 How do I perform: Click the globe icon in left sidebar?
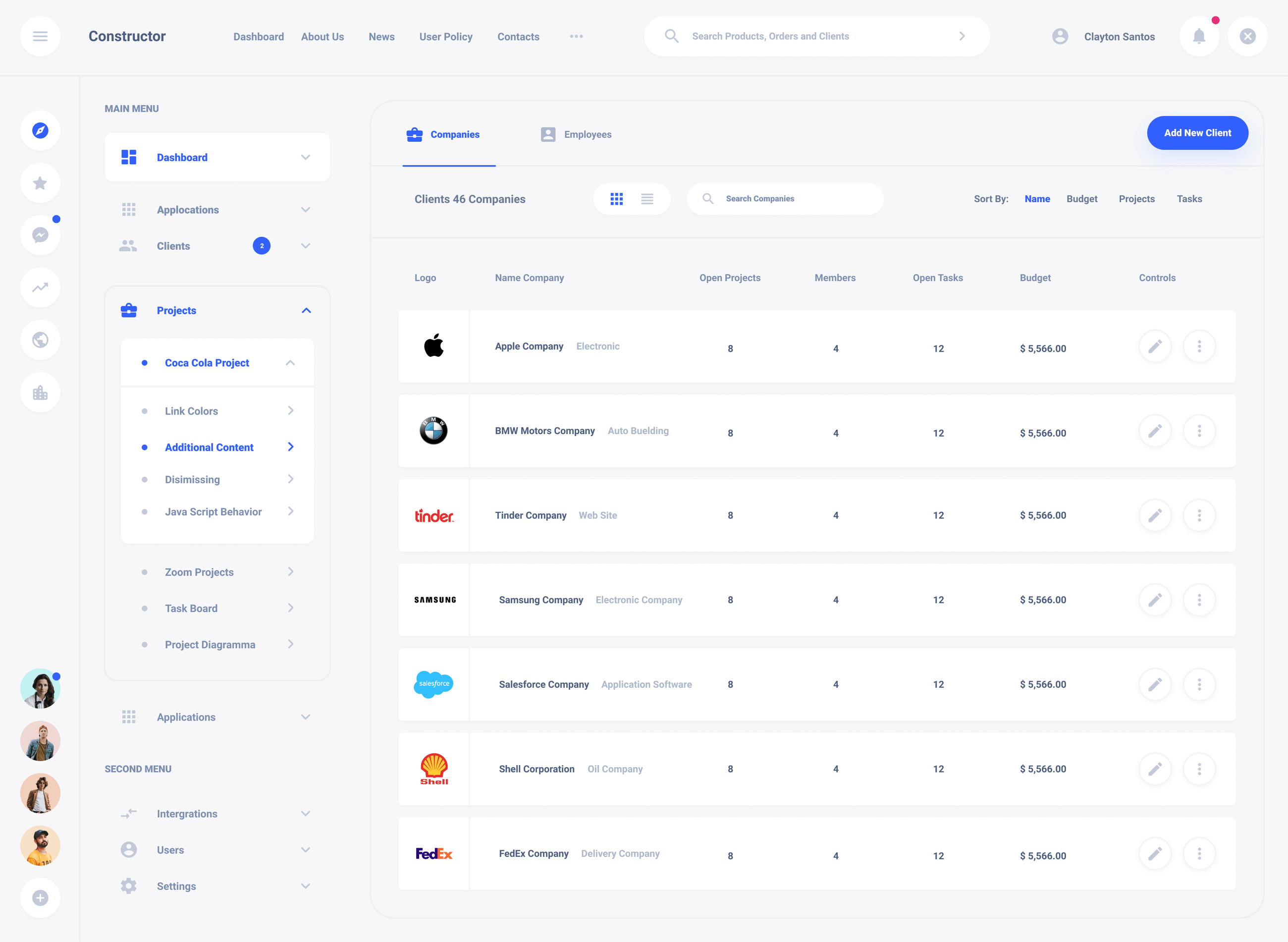(40, 340)
